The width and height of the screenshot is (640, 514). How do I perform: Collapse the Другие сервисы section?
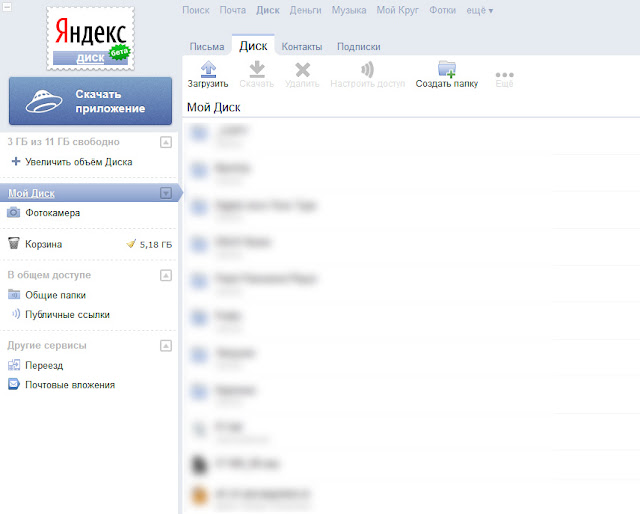(166, 346)
